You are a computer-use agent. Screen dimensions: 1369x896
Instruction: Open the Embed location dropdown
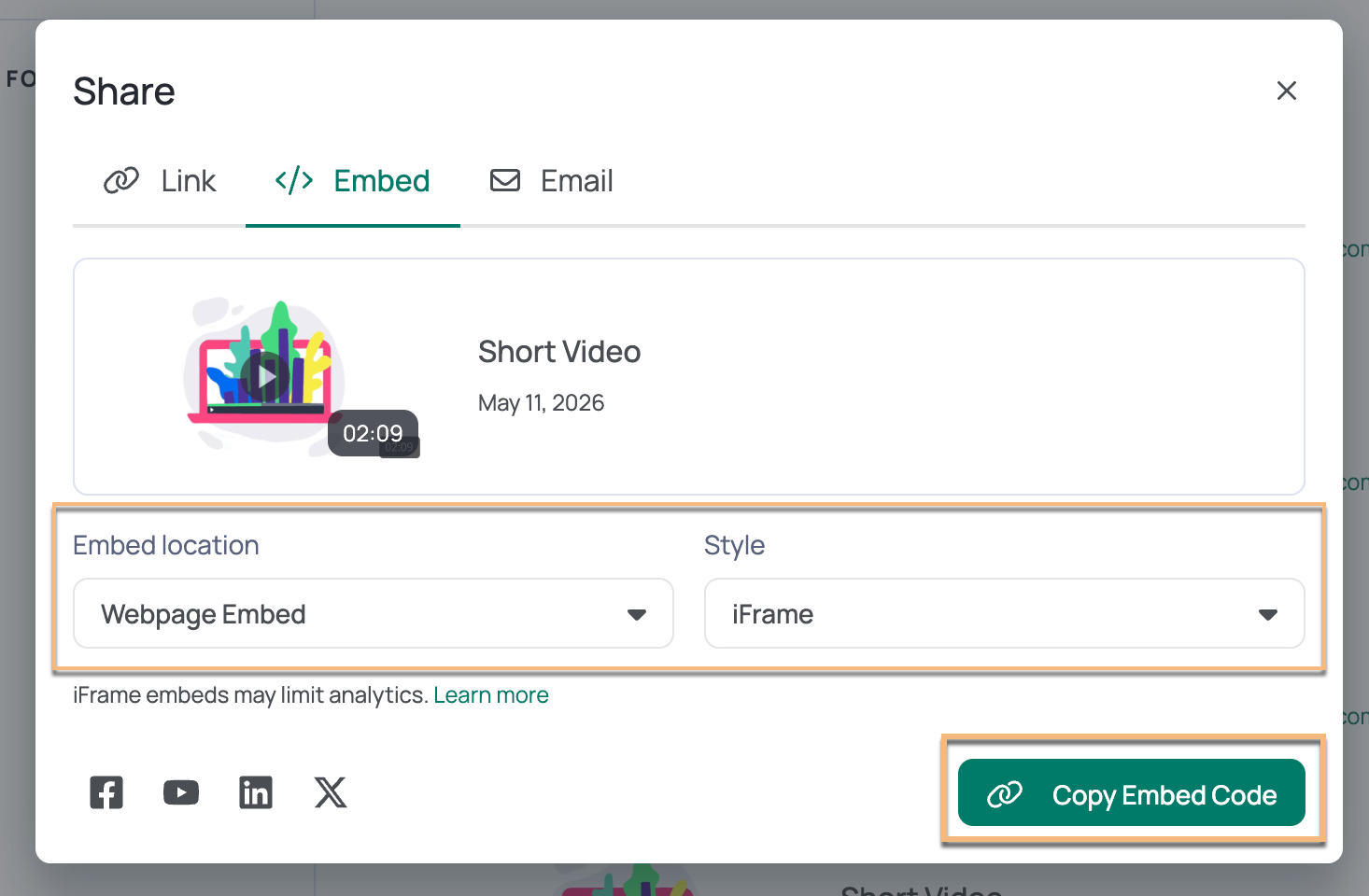(374, 613)
